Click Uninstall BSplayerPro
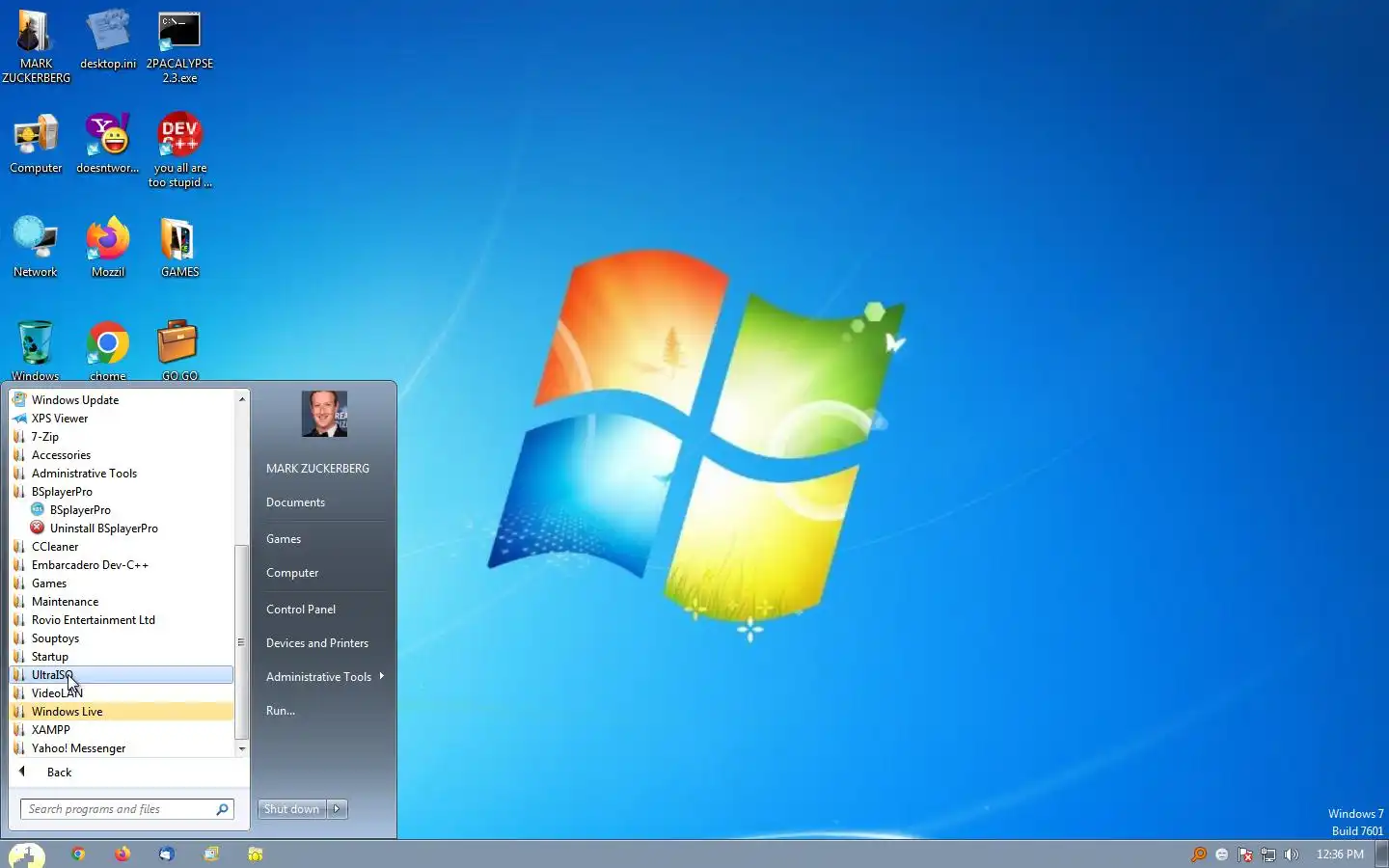 [122, 529]
